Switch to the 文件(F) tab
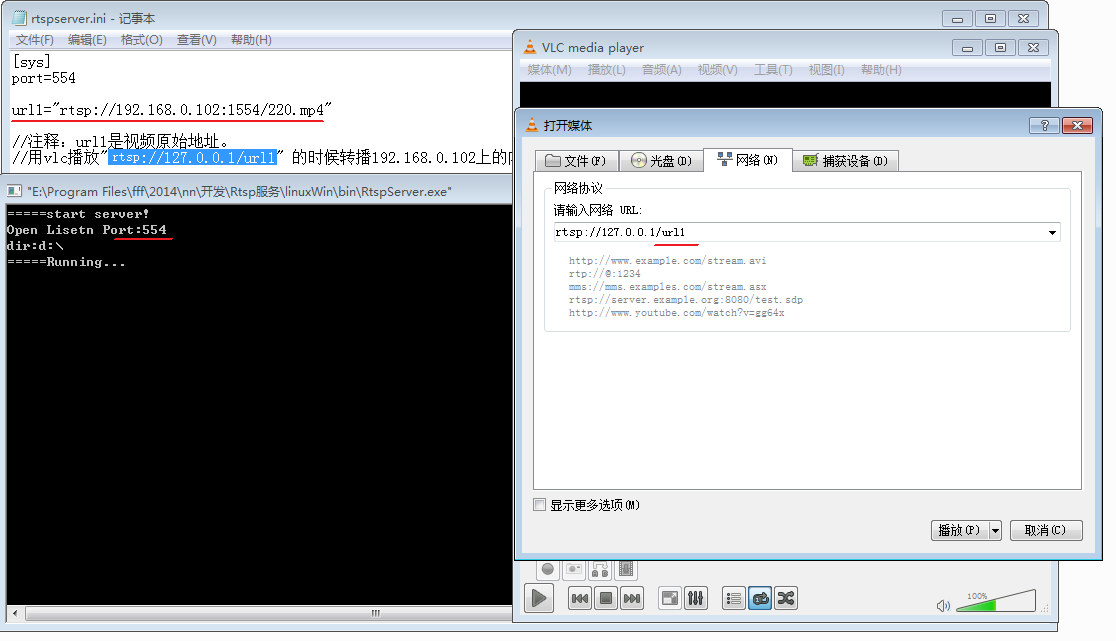 576,161
